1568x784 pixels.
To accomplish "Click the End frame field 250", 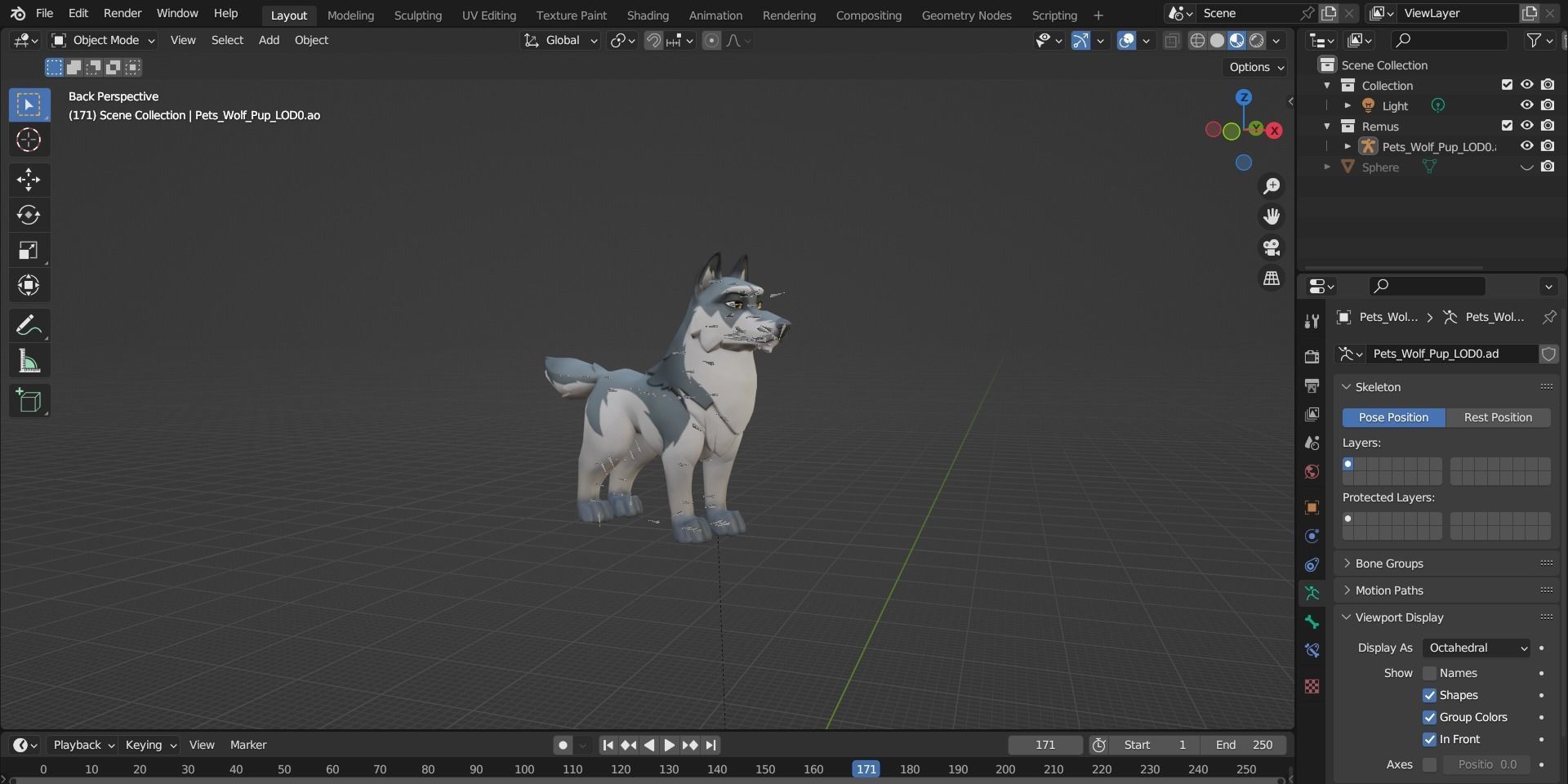I will 1243,745.
